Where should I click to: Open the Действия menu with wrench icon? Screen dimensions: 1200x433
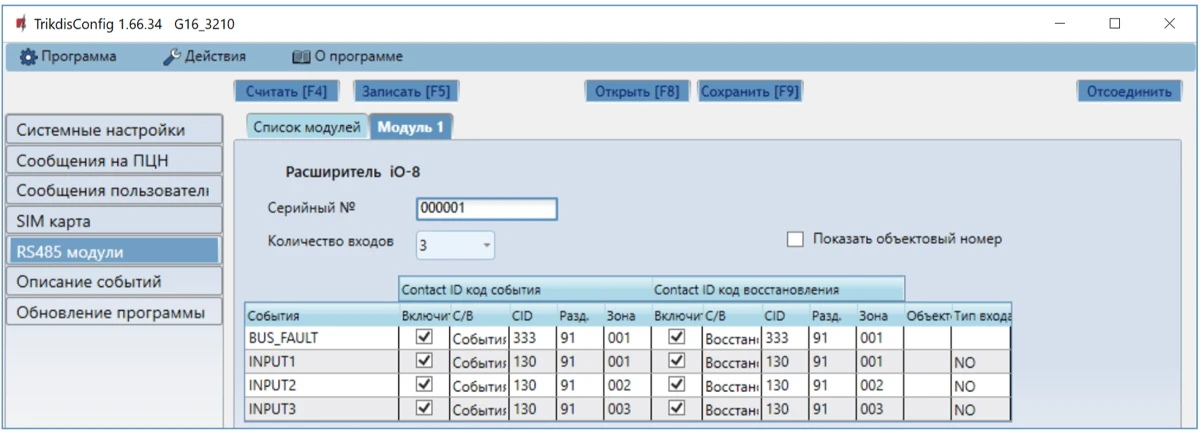click(x=204, y=57)
